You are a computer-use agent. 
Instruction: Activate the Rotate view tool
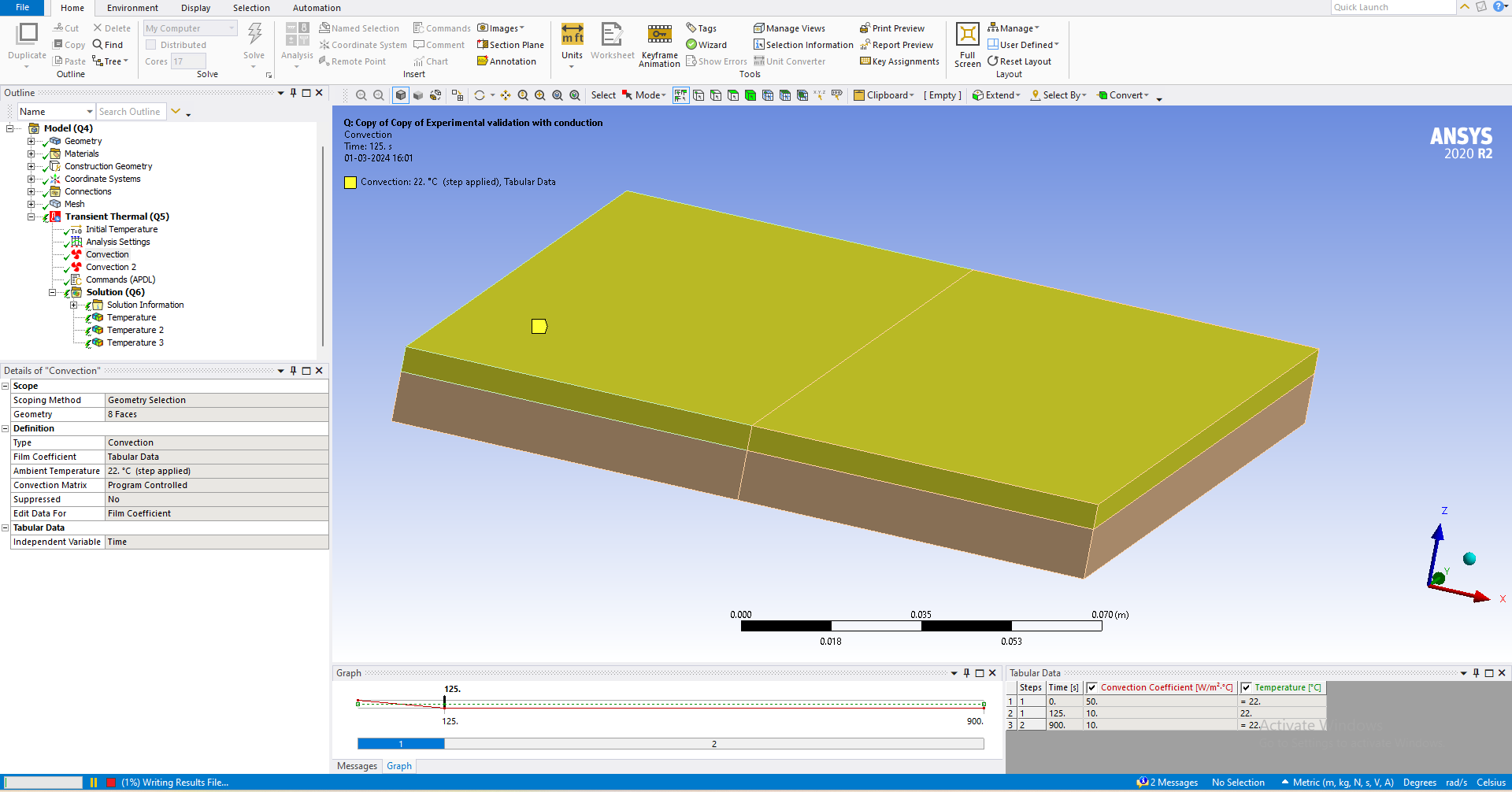[480, 95]
